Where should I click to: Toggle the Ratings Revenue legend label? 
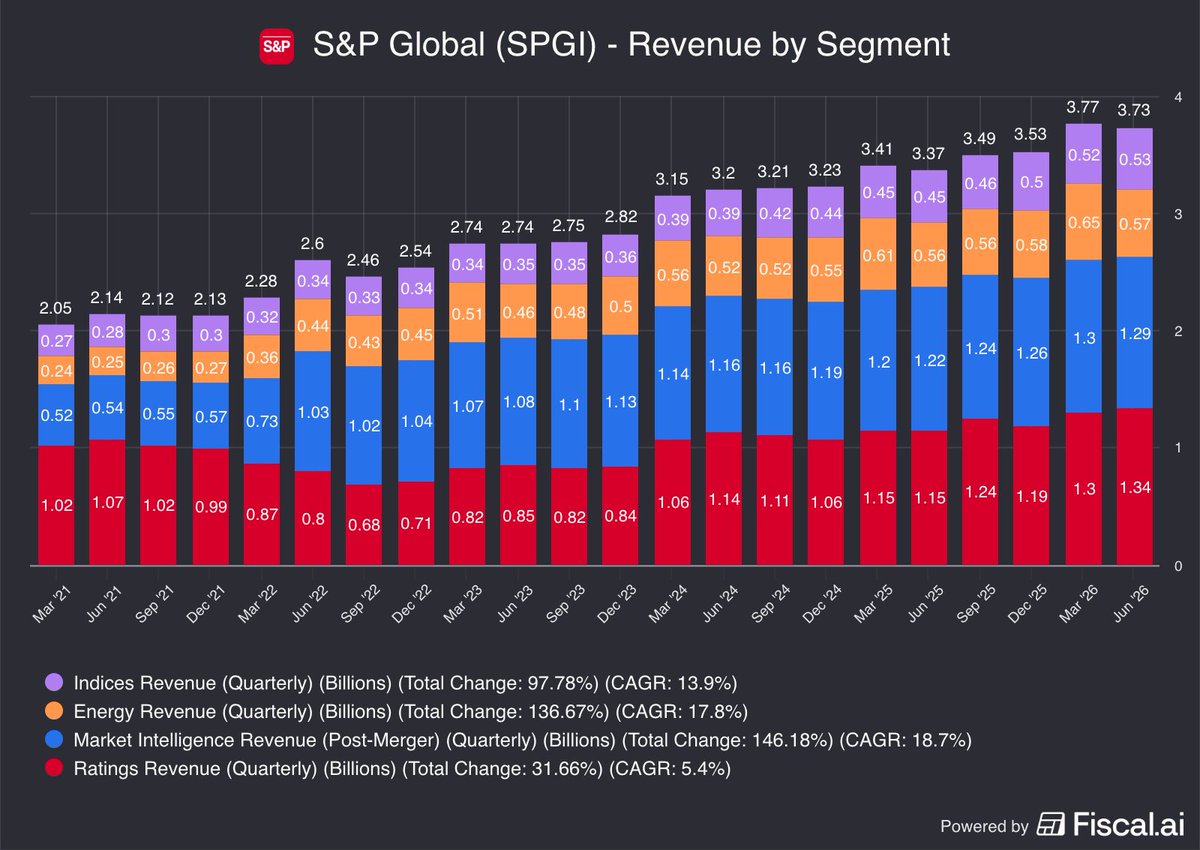pos(401,769)
